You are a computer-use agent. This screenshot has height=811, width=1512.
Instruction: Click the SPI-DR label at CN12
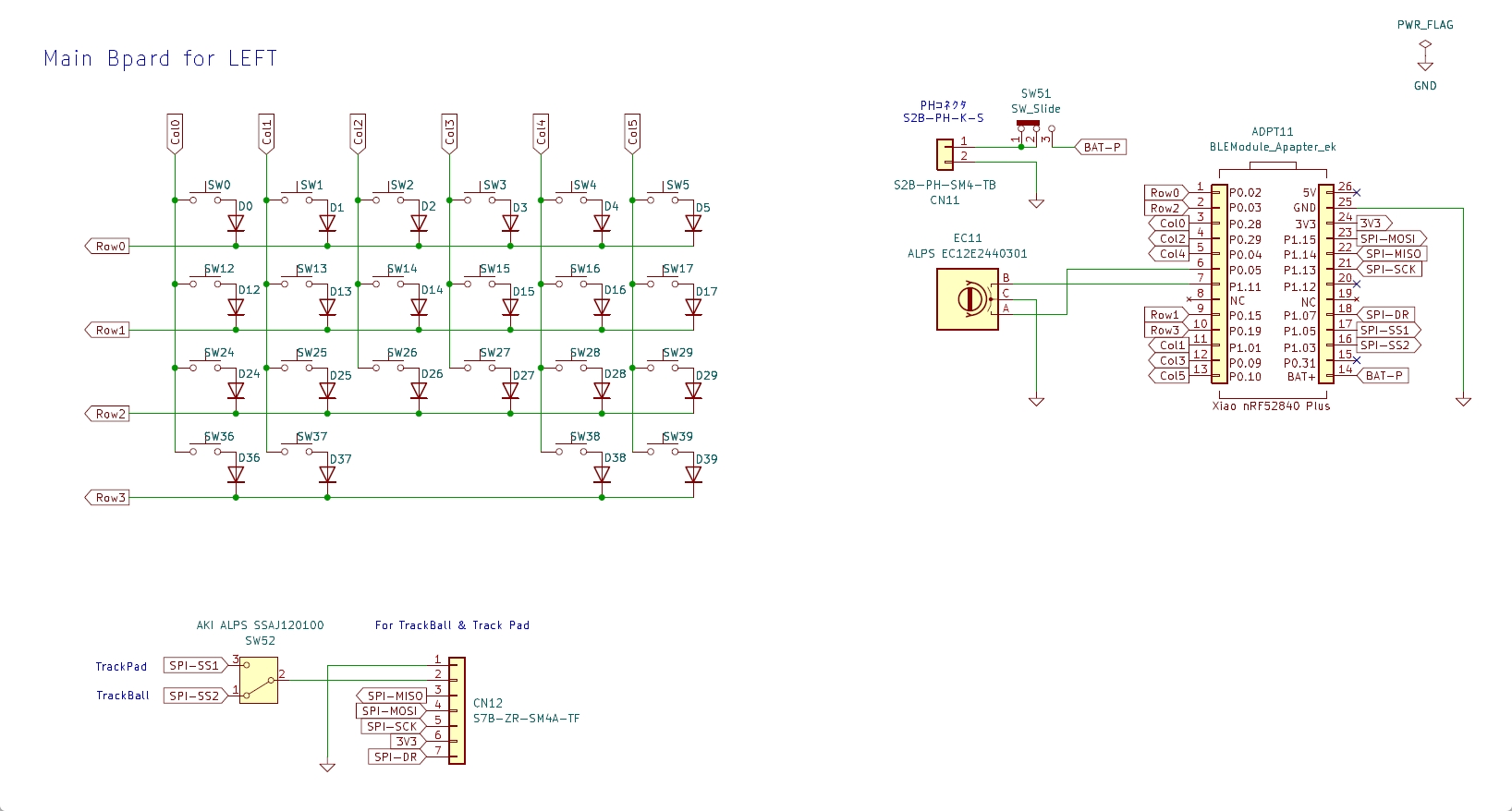(397, 757)
